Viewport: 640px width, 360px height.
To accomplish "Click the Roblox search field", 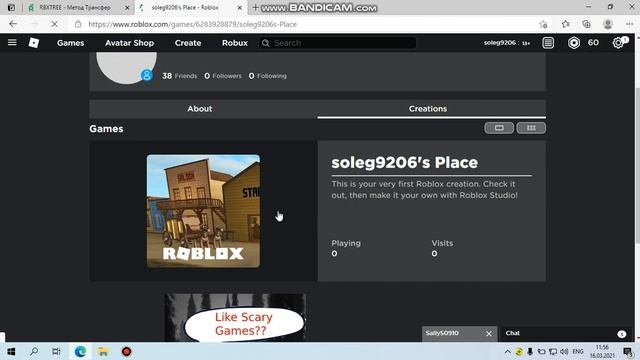I will coord(338,43).
